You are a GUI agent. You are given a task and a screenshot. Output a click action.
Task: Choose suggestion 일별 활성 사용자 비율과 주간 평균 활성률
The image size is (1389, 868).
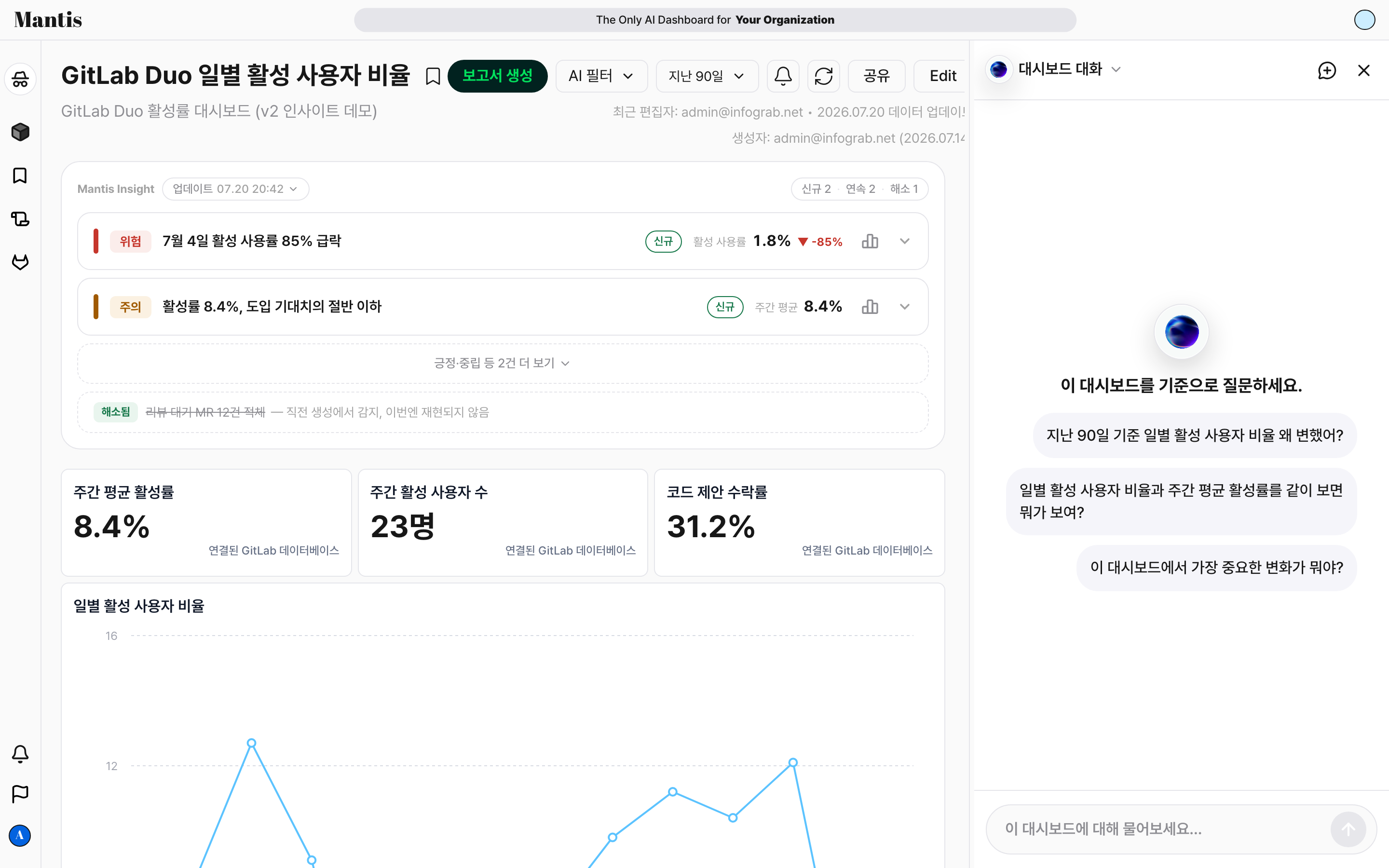(x=1181, y=501)
